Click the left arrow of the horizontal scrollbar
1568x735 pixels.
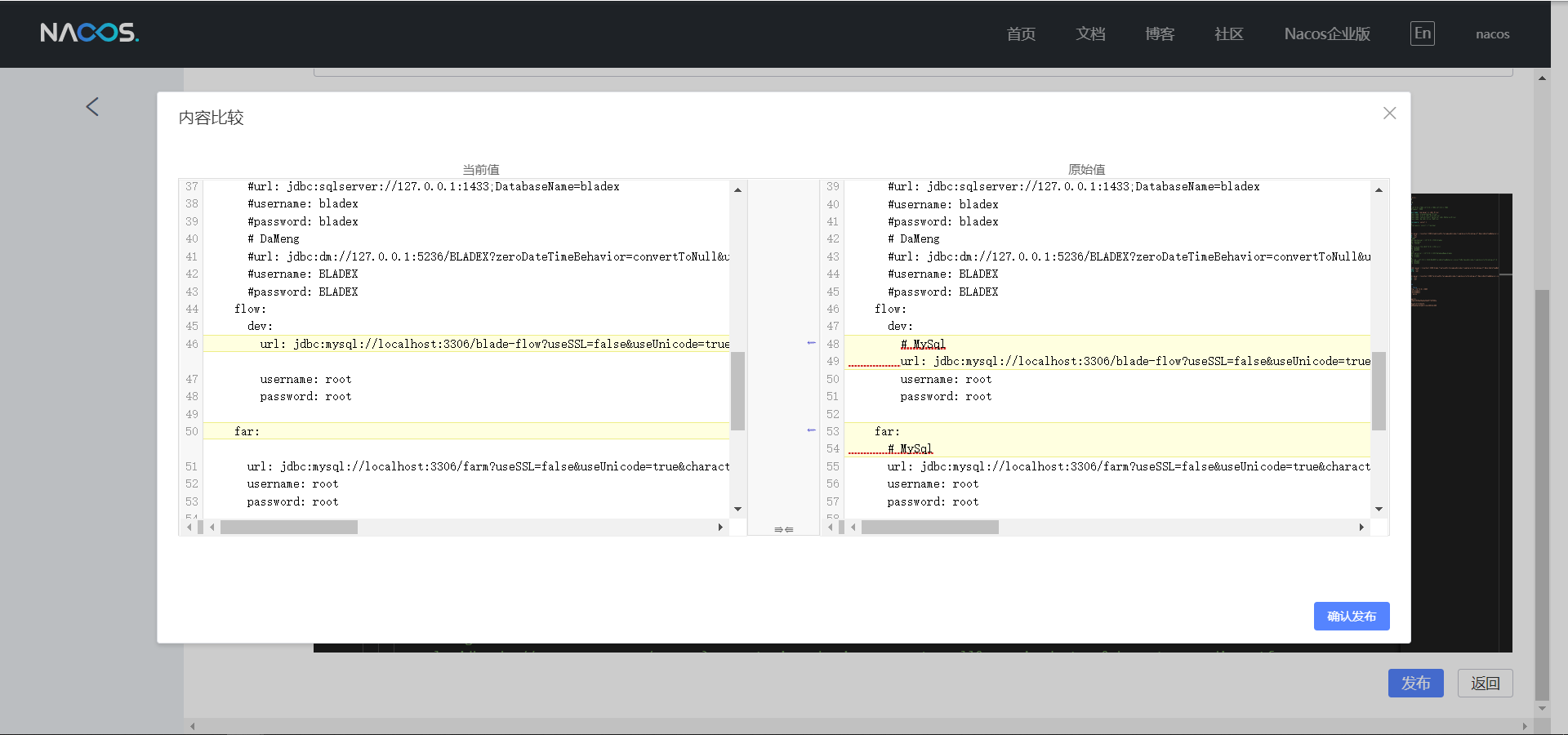[212, 528]
